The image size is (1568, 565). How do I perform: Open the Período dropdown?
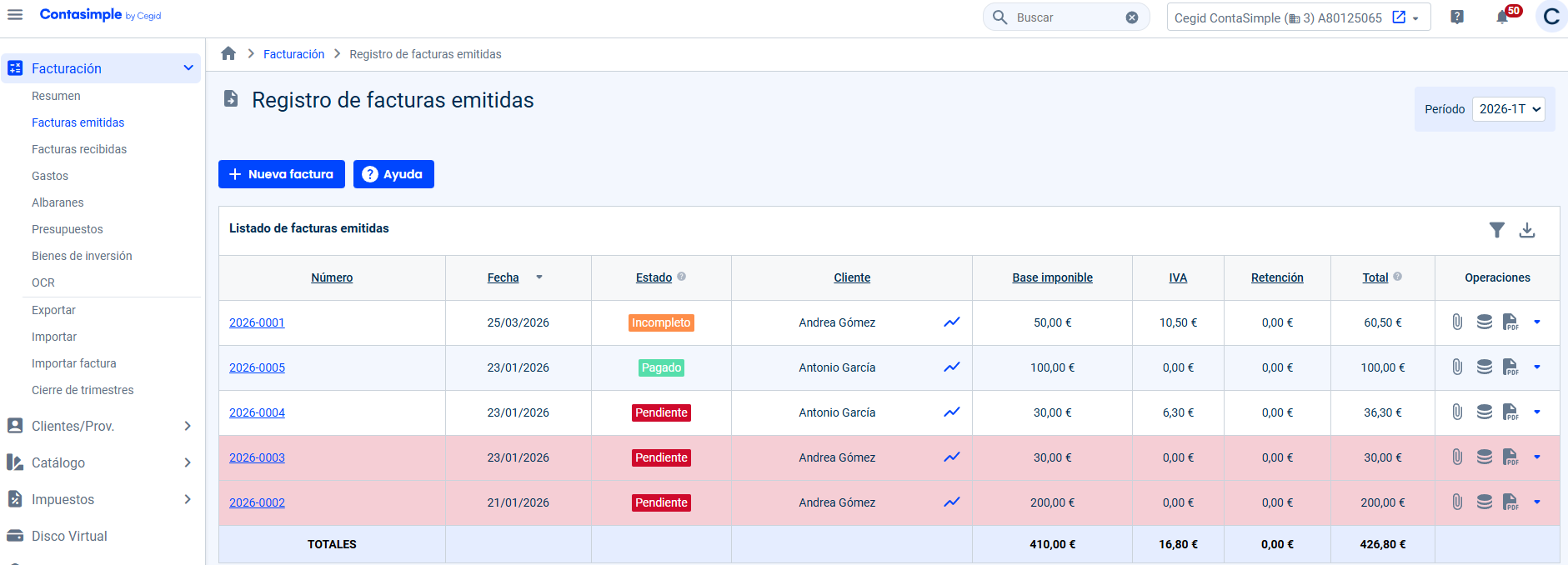pos(1508,109)
